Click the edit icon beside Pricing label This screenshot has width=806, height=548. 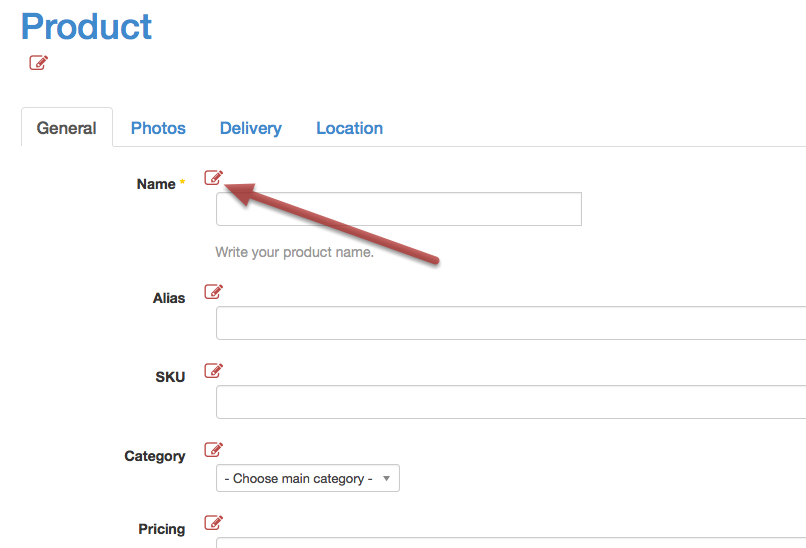point(213,523)
